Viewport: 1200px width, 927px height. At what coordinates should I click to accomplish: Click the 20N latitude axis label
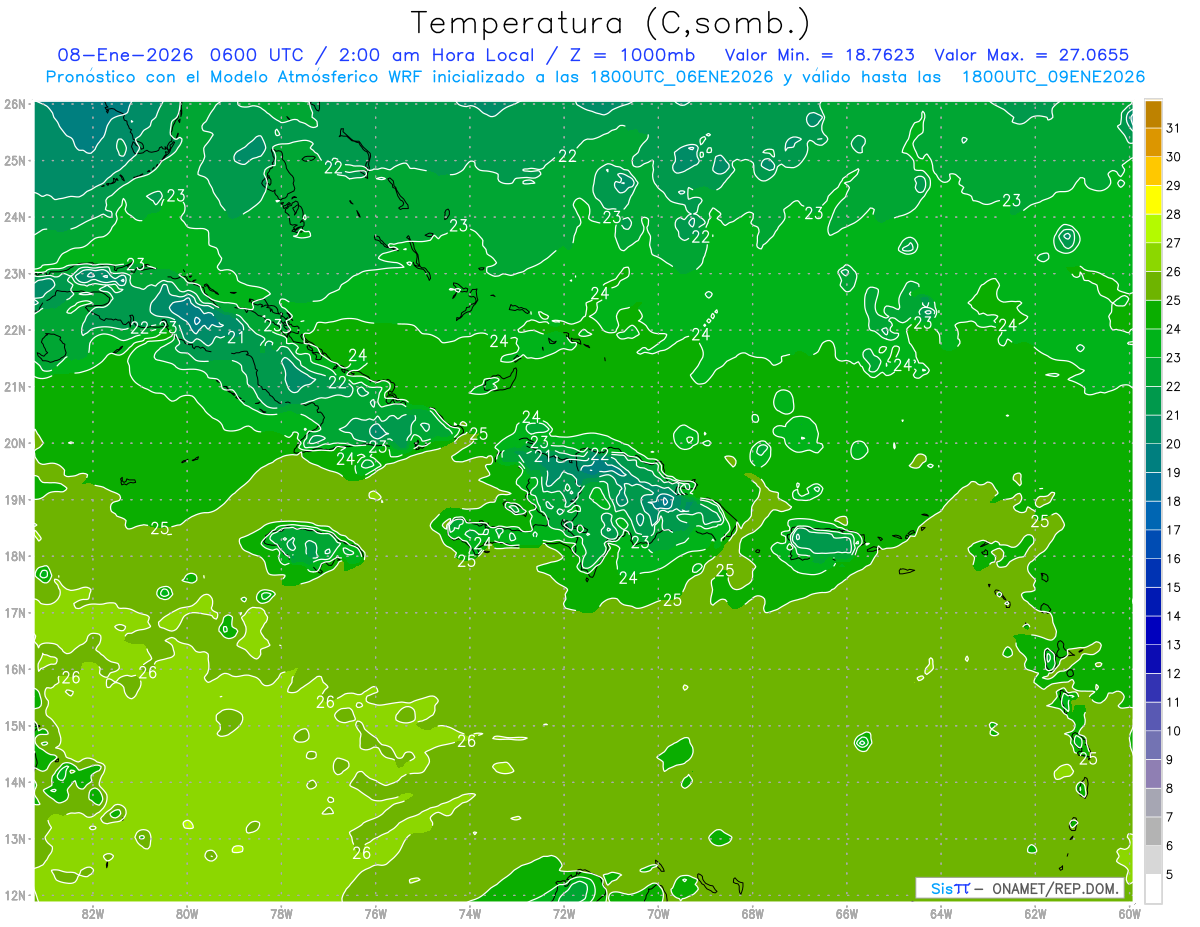click(14, 443)
